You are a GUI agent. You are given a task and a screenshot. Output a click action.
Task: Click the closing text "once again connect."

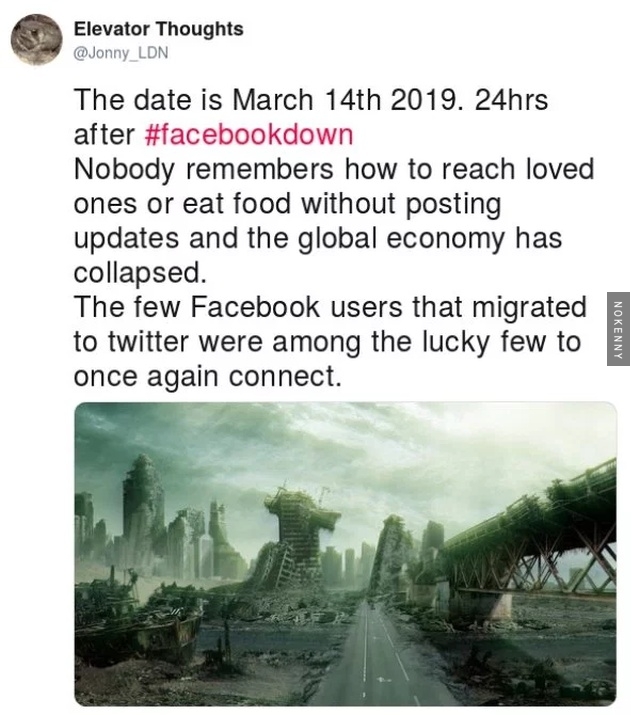click(x=208, y=377)
